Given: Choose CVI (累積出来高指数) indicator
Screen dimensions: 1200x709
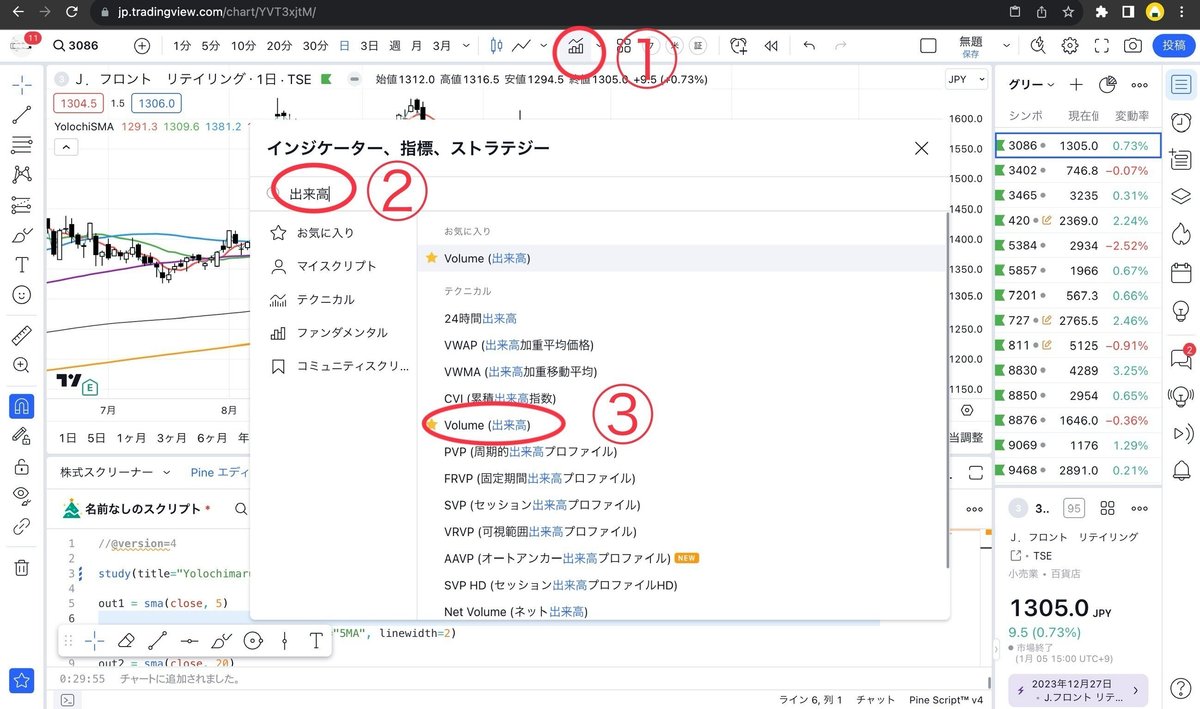Looking at the screenshot, I should click(681, 398).
